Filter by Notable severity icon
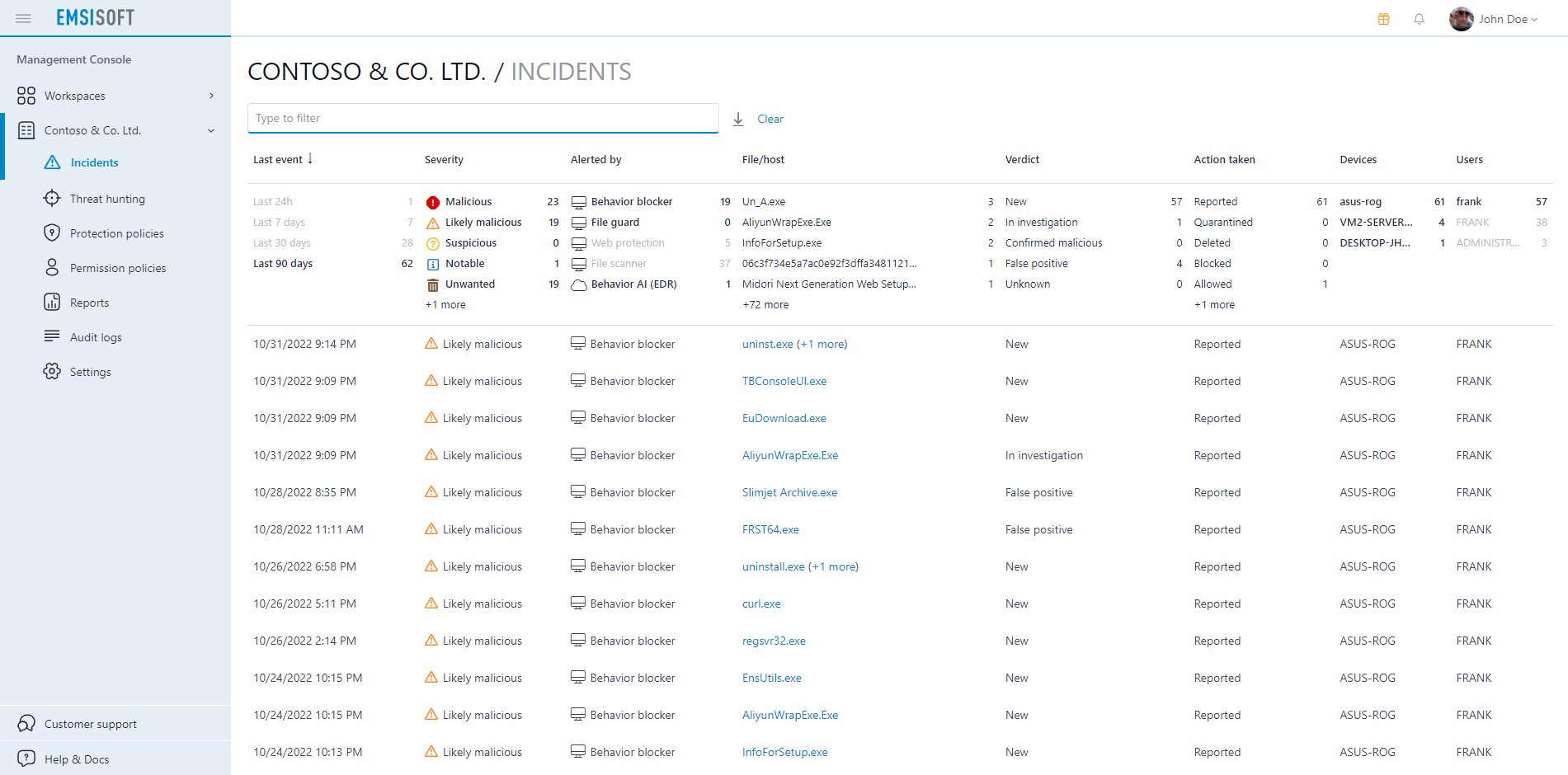1568x775 pixels. pos(432,264)
